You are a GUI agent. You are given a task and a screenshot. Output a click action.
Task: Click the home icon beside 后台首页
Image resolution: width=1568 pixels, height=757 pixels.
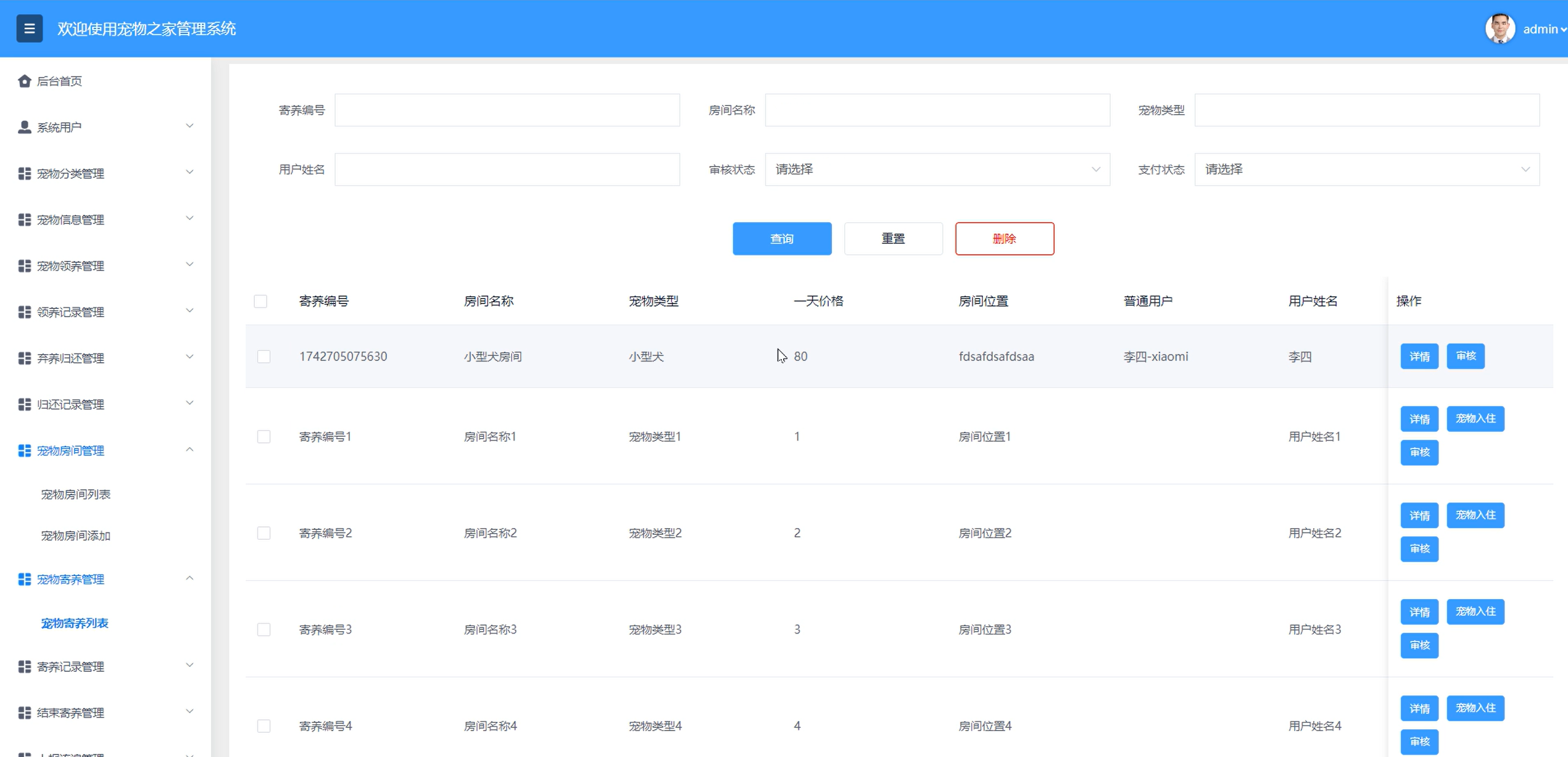tap(24, 81)
